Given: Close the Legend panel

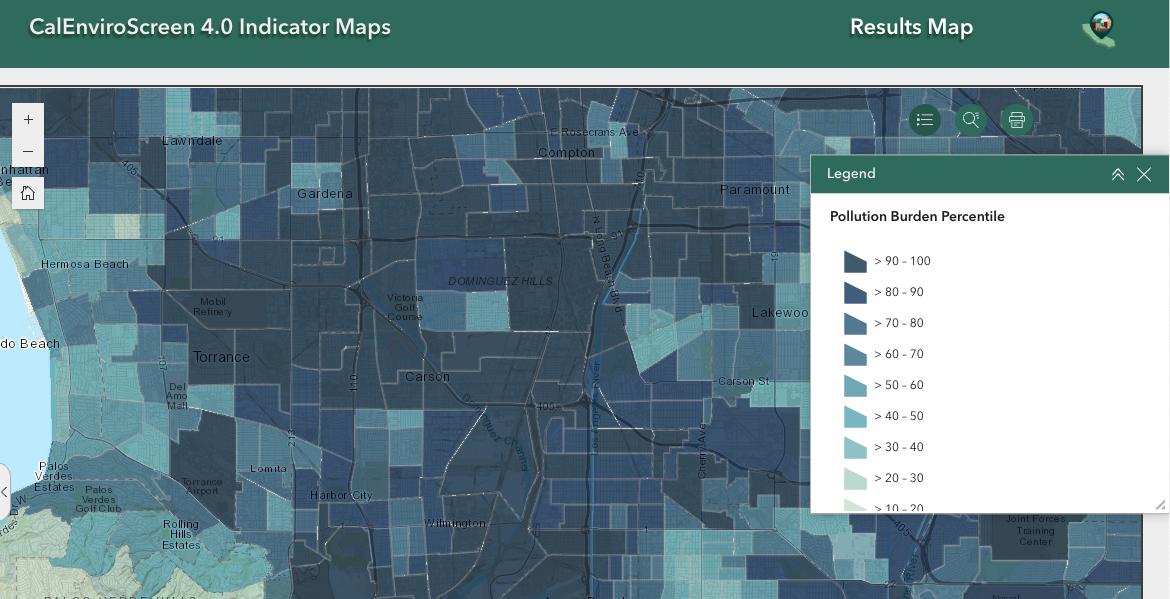Looking at the screenshot, I should tap(1144, 175).
